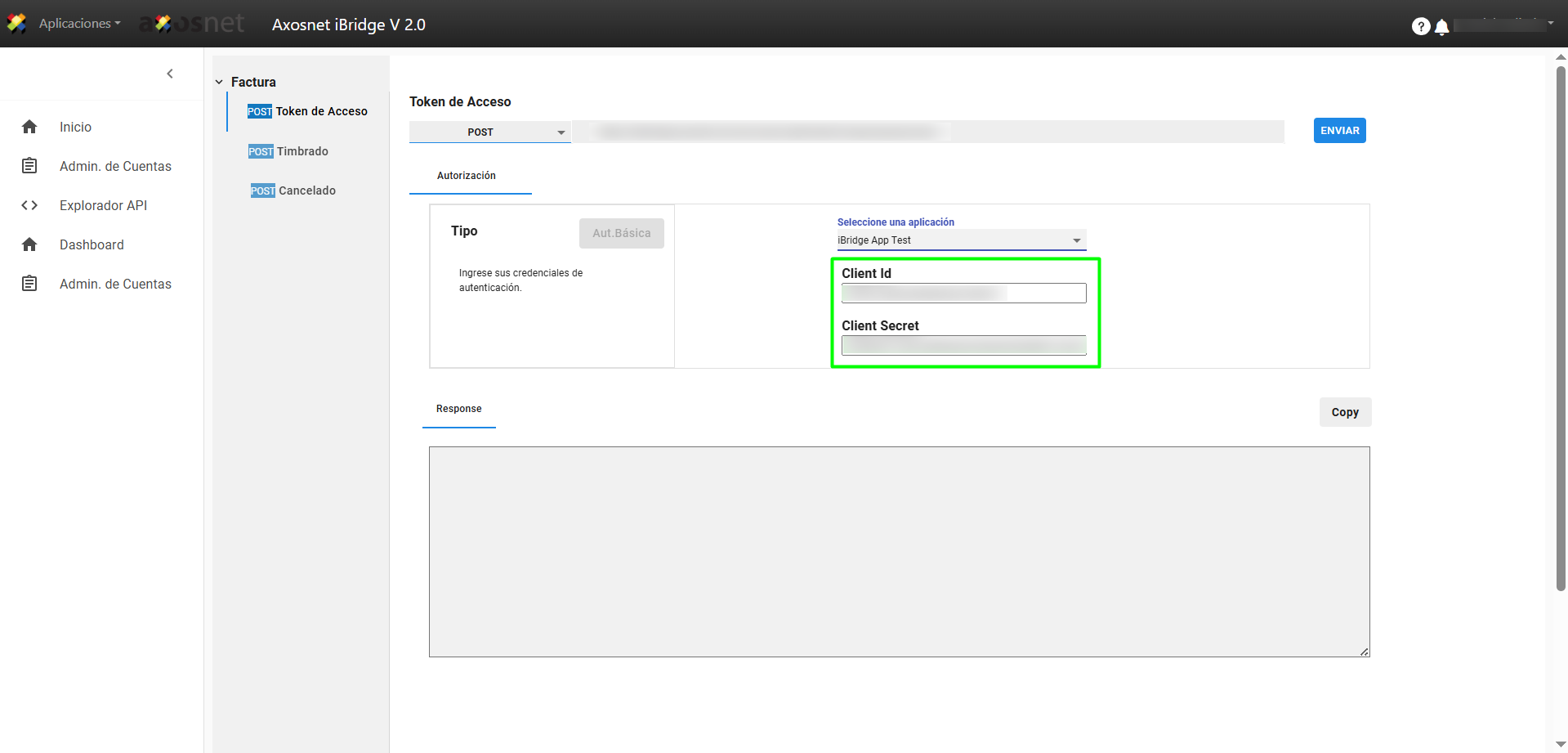This screenshot has width=1568, height=753.
Task: Click the Dashboard house icon
Action: [29, 244]
